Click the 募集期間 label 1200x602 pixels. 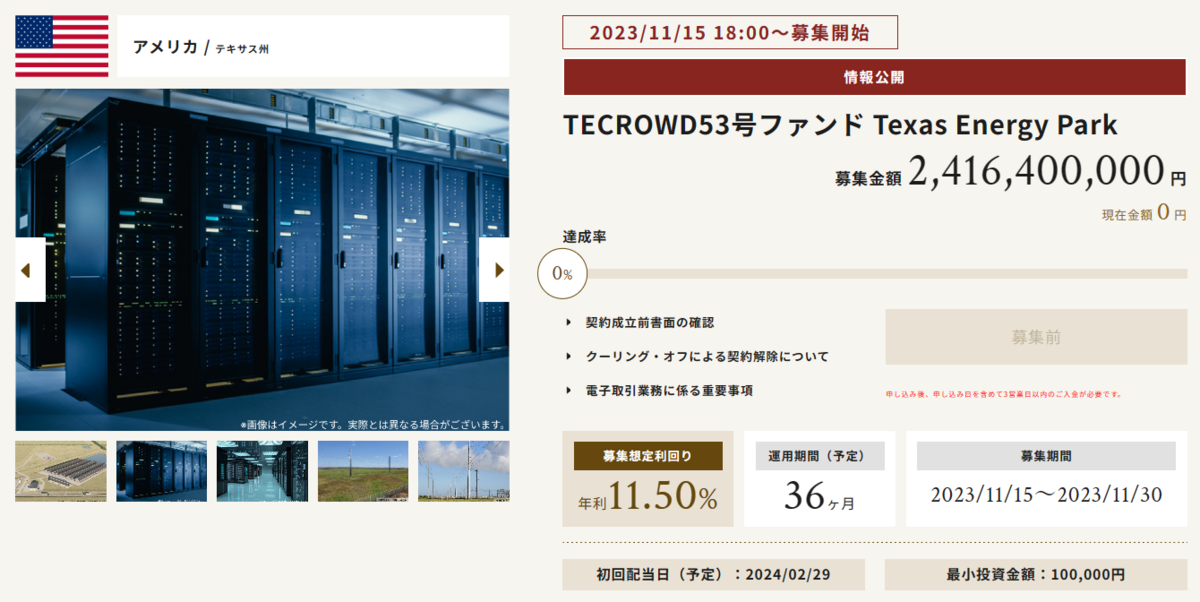point(1046,456)
